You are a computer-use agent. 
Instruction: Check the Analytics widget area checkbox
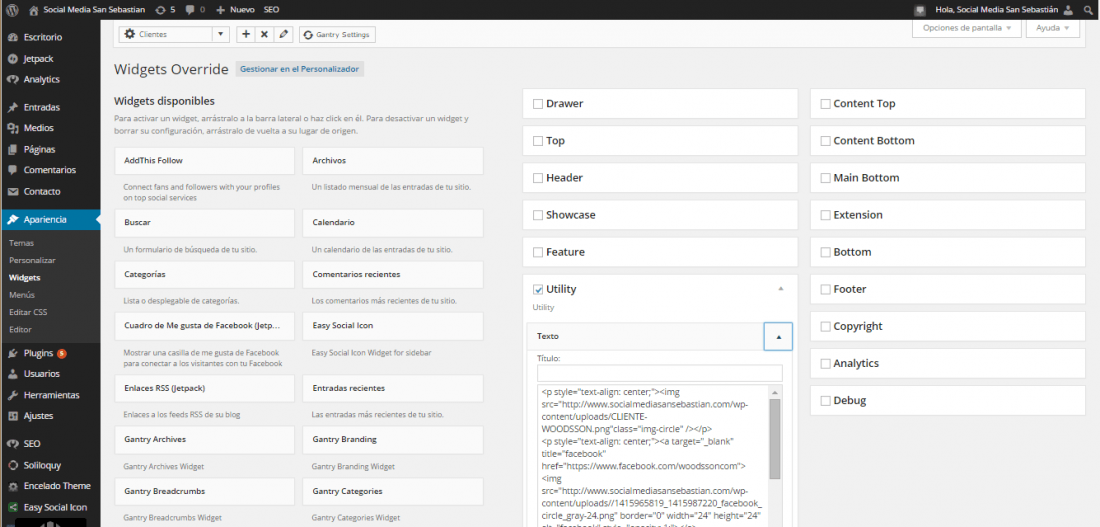(x=826, y=363)
